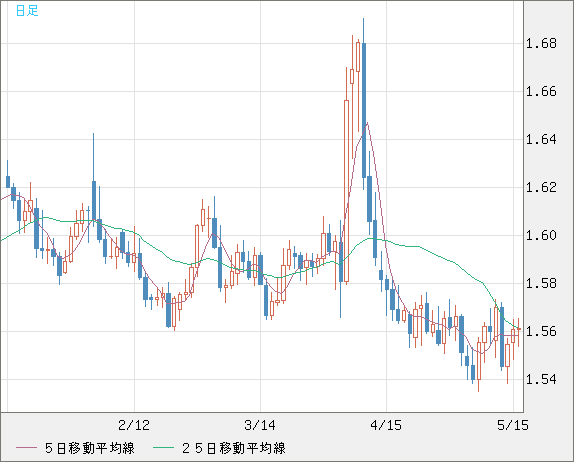Select the 1.60 price axis label
The image size is (574, 462).
tap(541, 235)
